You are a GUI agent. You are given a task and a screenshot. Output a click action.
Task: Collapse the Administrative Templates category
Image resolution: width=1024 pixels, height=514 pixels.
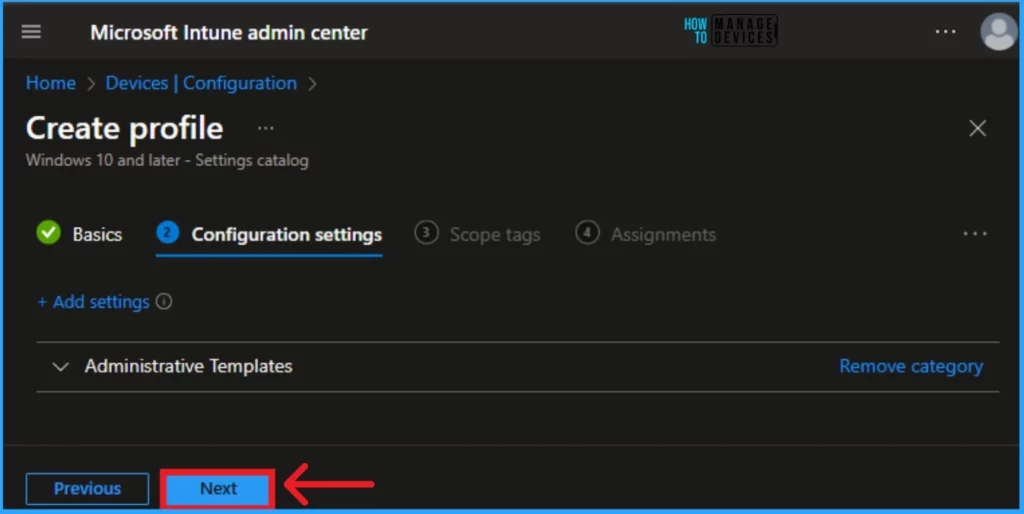(x=61, y=366)
